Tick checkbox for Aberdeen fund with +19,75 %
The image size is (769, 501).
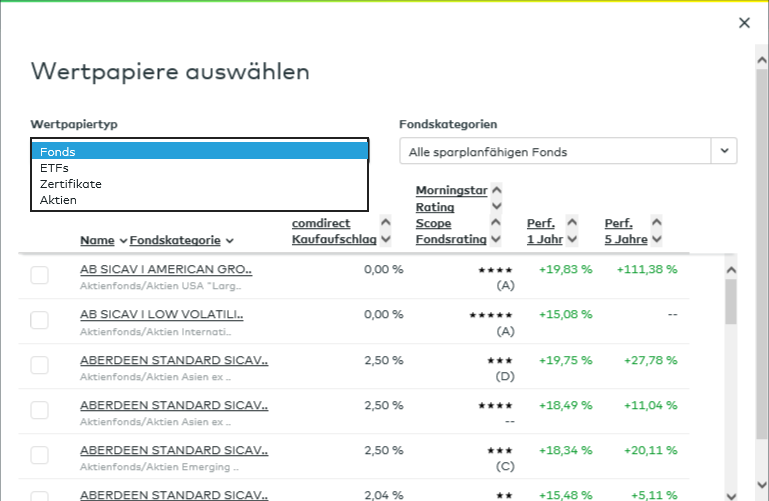click(x=39, y=365)
